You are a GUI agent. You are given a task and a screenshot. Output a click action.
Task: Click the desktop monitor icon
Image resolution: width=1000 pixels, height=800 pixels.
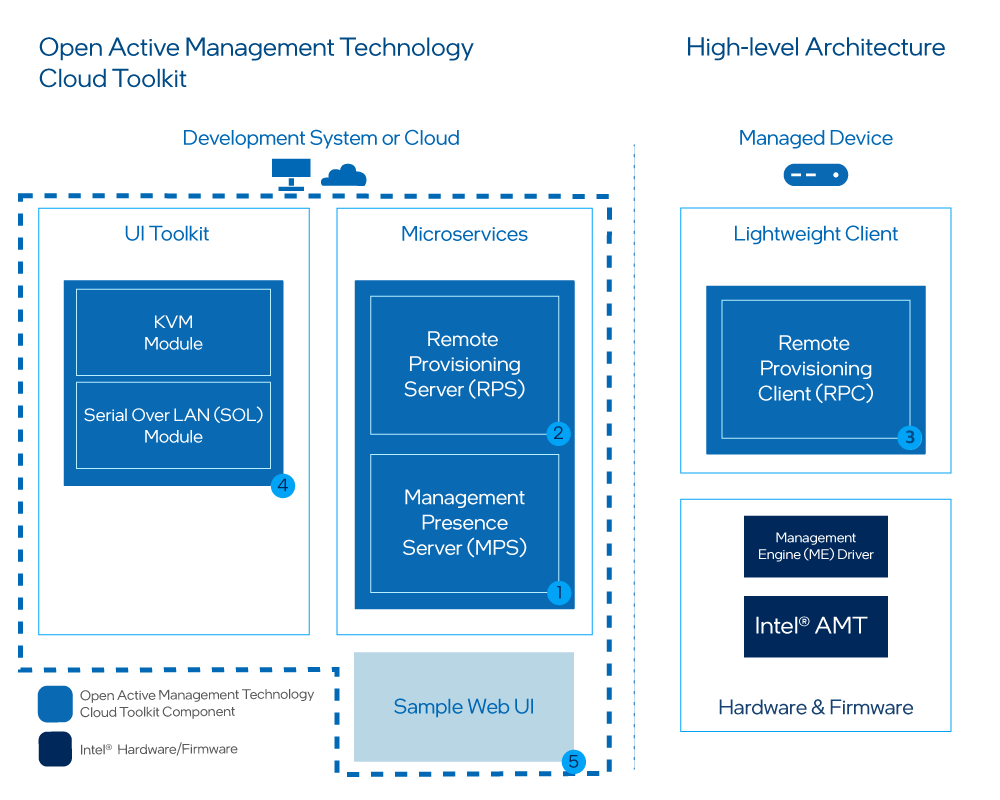pyautogui.click(x=291, y=174)
